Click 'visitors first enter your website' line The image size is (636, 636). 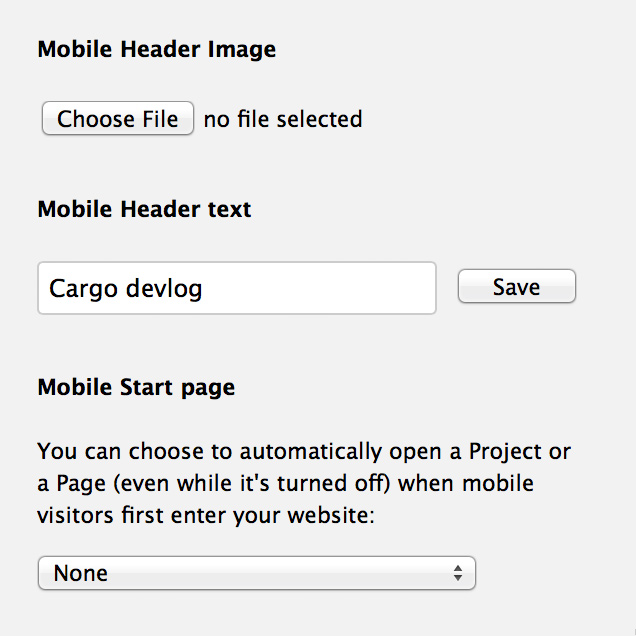(x=206, y=516)
